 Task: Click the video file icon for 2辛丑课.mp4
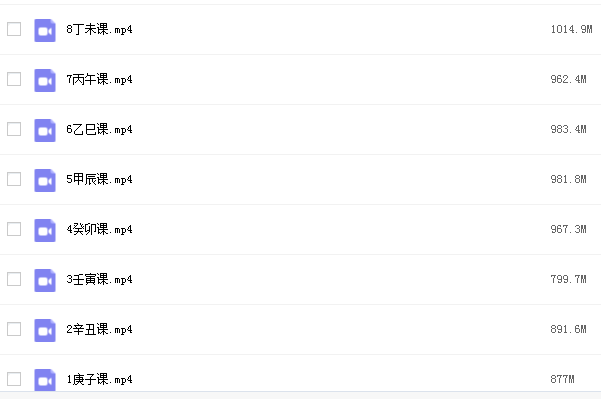[x=45, y=330]
